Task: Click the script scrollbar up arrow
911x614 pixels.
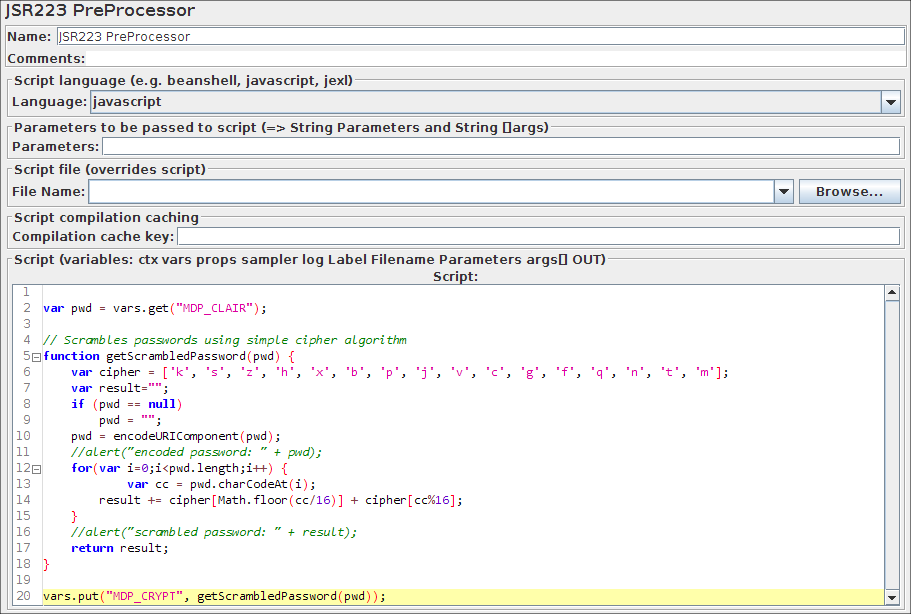Action: pos(891,292)
